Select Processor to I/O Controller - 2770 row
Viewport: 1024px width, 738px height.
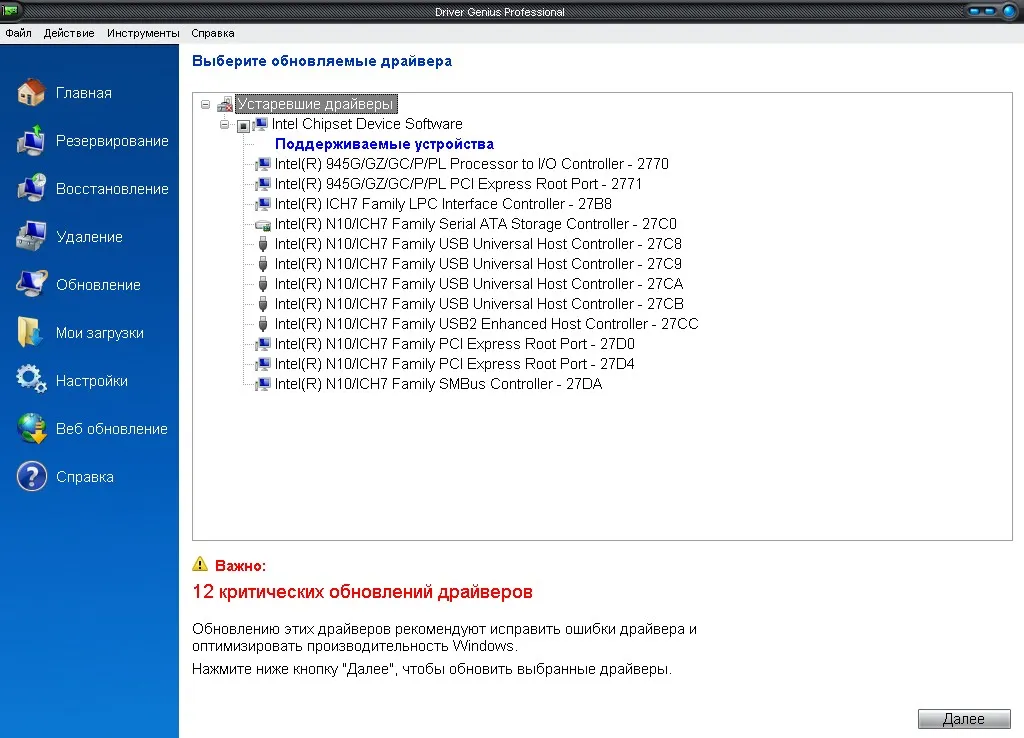pos(472,164)
